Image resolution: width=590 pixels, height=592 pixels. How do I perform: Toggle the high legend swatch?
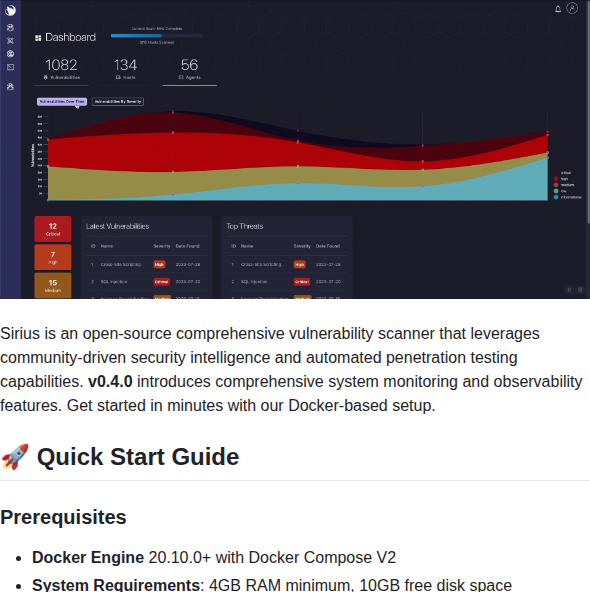click(556, 179)
